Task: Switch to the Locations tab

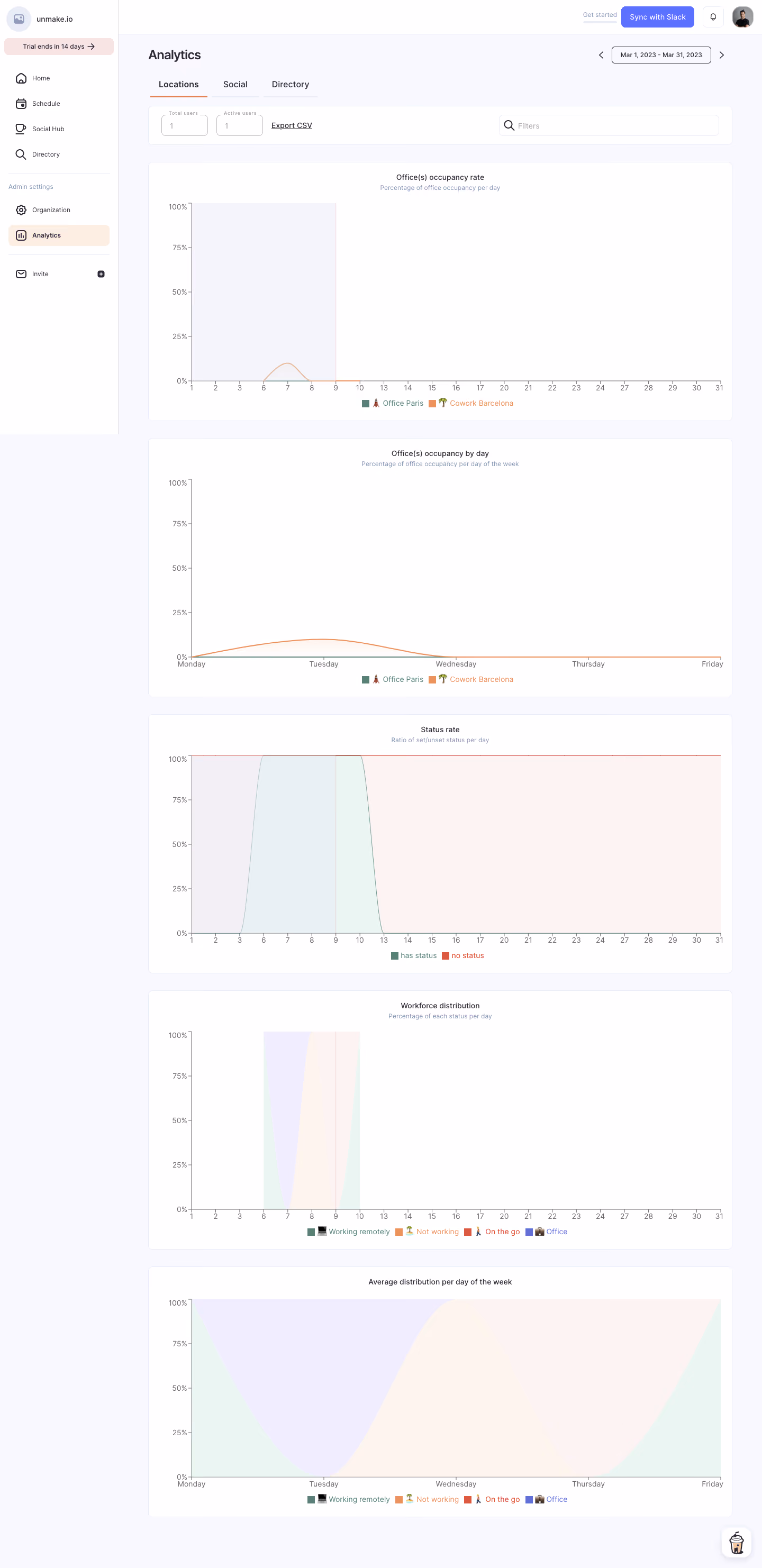Action: tap(178, 85)
